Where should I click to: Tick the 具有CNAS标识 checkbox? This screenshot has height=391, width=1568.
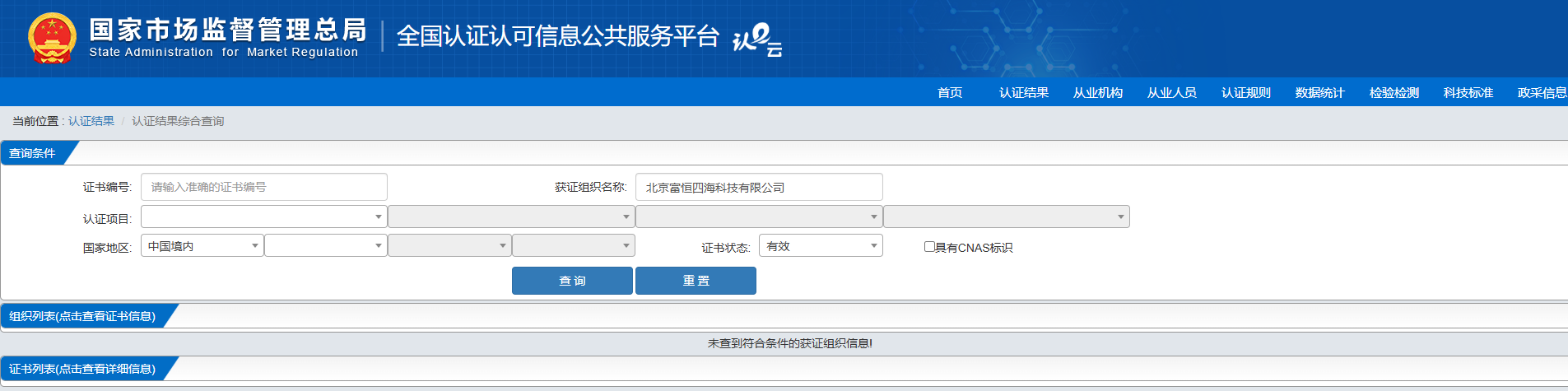click(929, 246)
